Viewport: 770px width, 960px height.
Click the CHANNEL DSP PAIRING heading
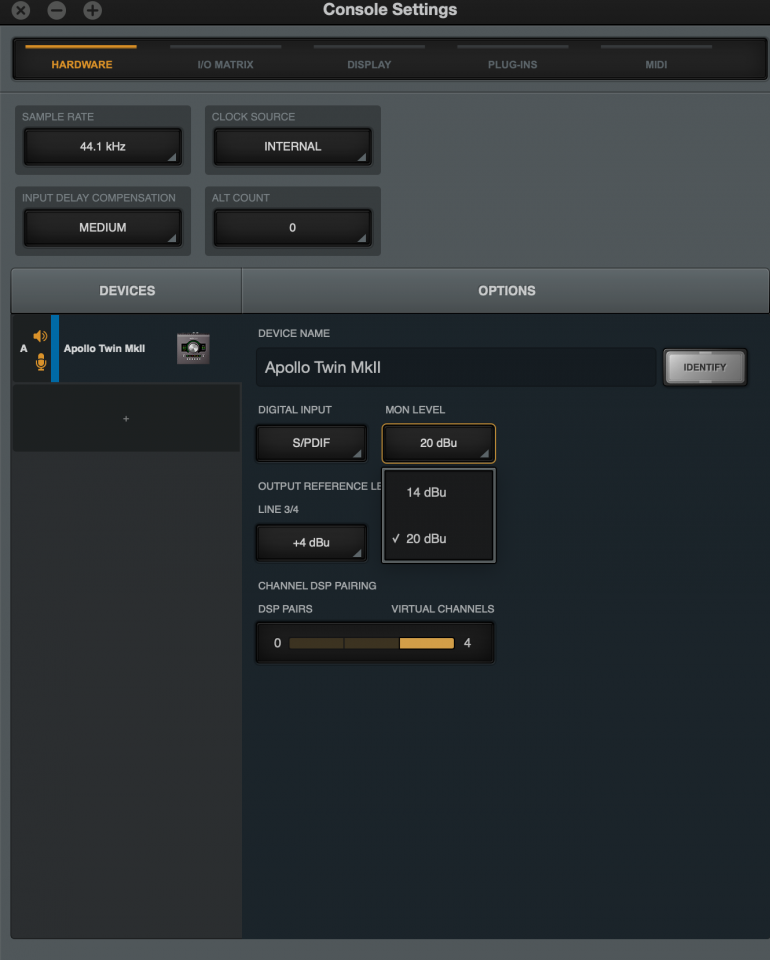(317, 586)
